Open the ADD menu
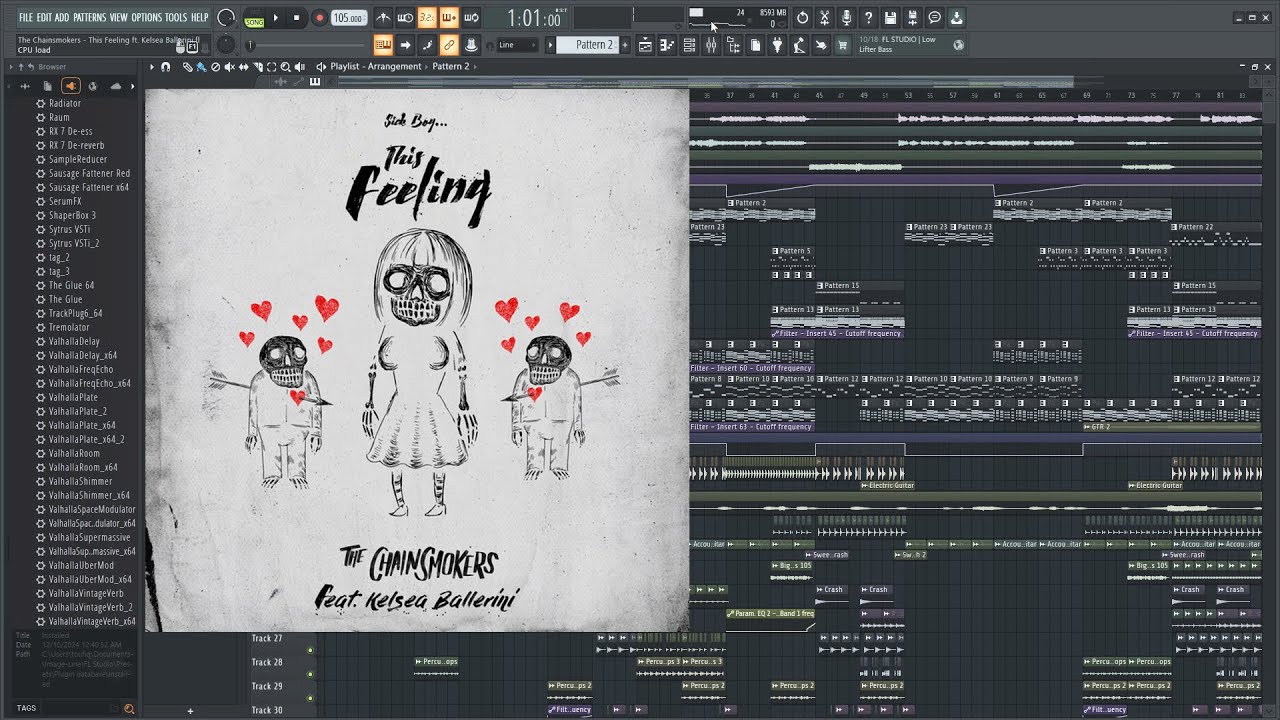 tap(63, 18)
